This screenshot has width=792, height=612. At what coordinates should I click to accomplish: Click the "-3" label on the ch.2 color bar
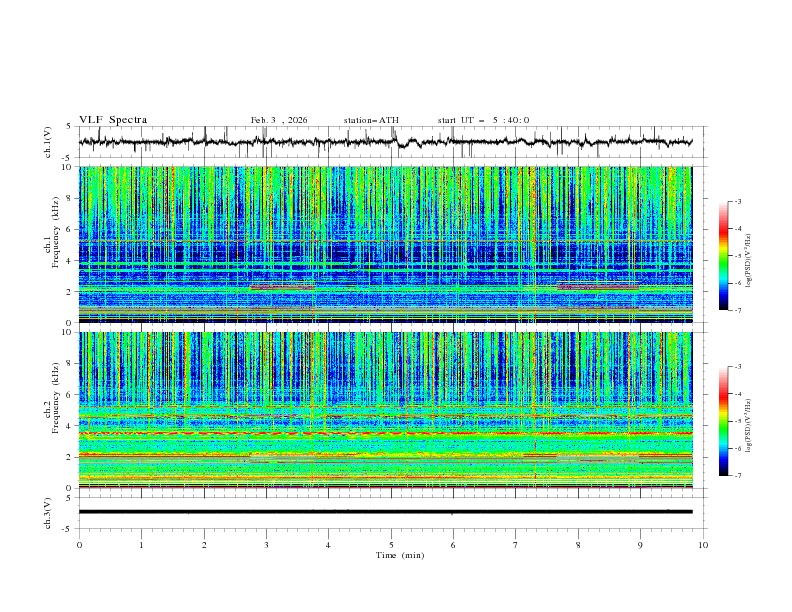click(738, 367)
